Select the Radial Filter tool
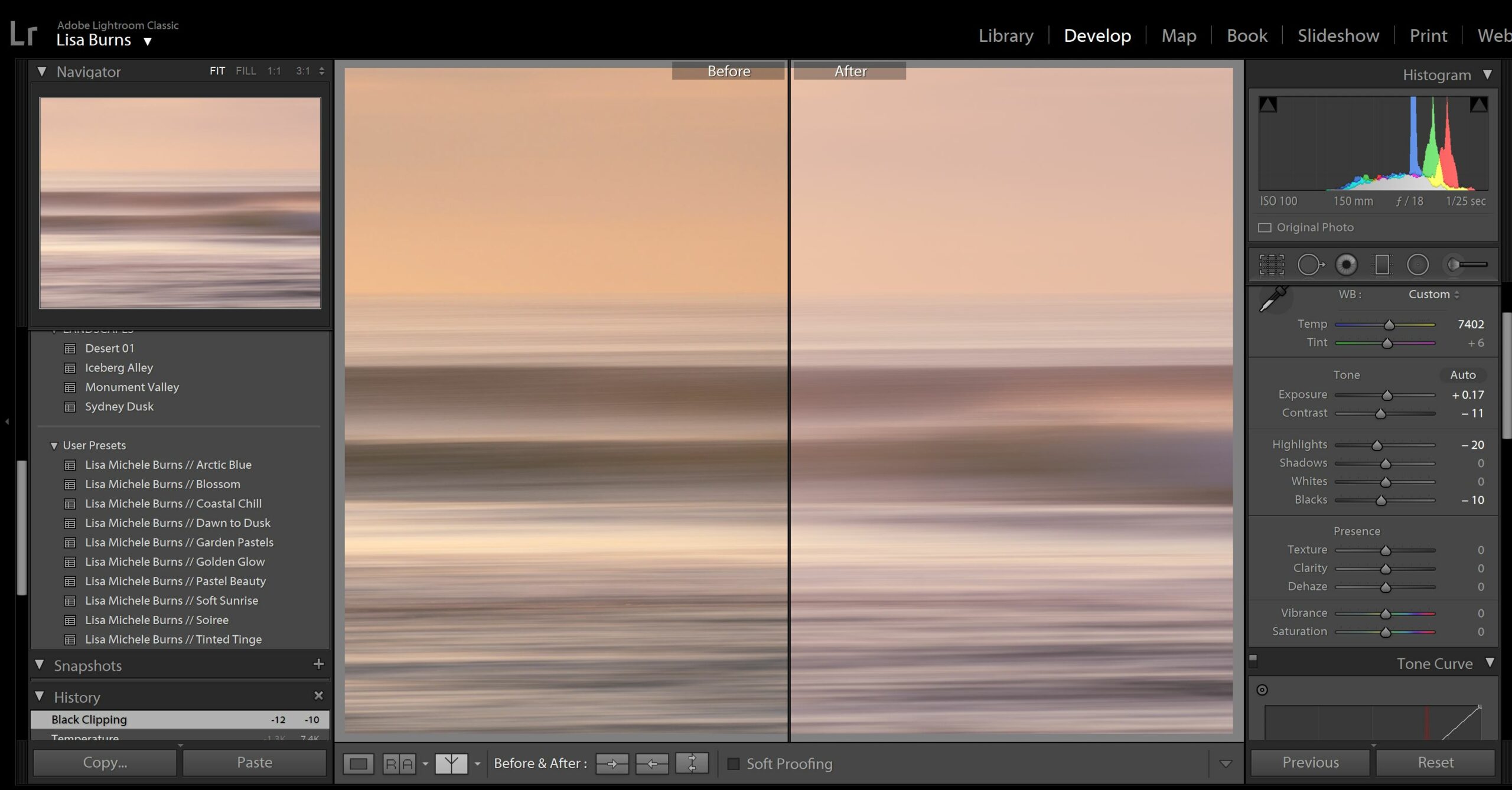This screenshot has height=790, width=1512. pos(1417,265)
